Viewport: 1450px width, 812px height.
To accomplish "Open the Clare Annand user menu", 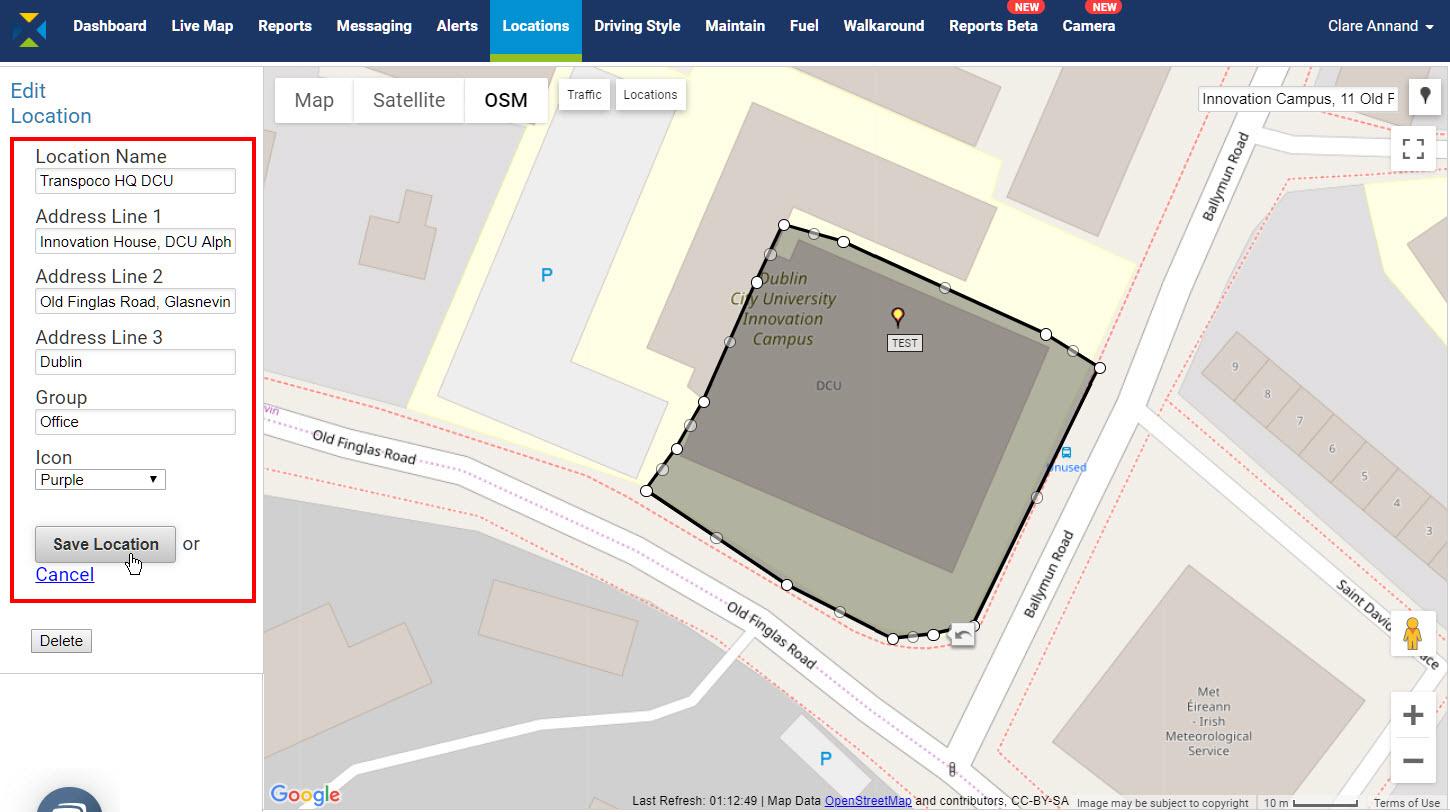I will pos(1381,26).
